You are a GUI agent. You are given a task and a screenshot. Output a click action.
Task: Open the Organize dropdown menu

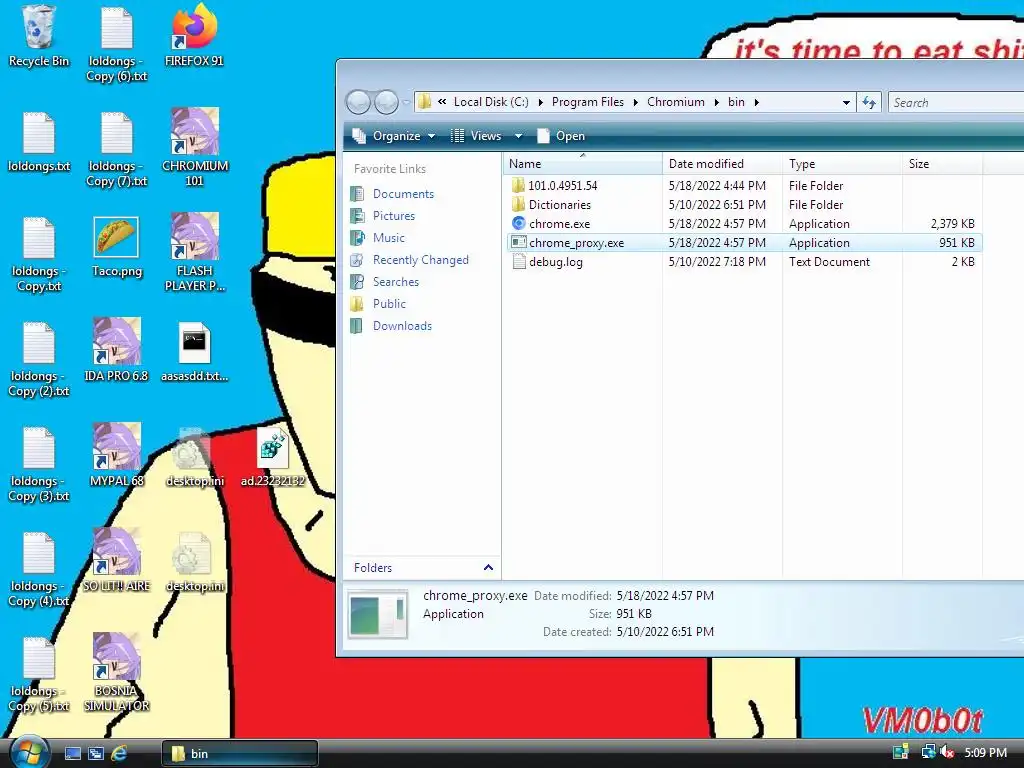coord(394,136)
